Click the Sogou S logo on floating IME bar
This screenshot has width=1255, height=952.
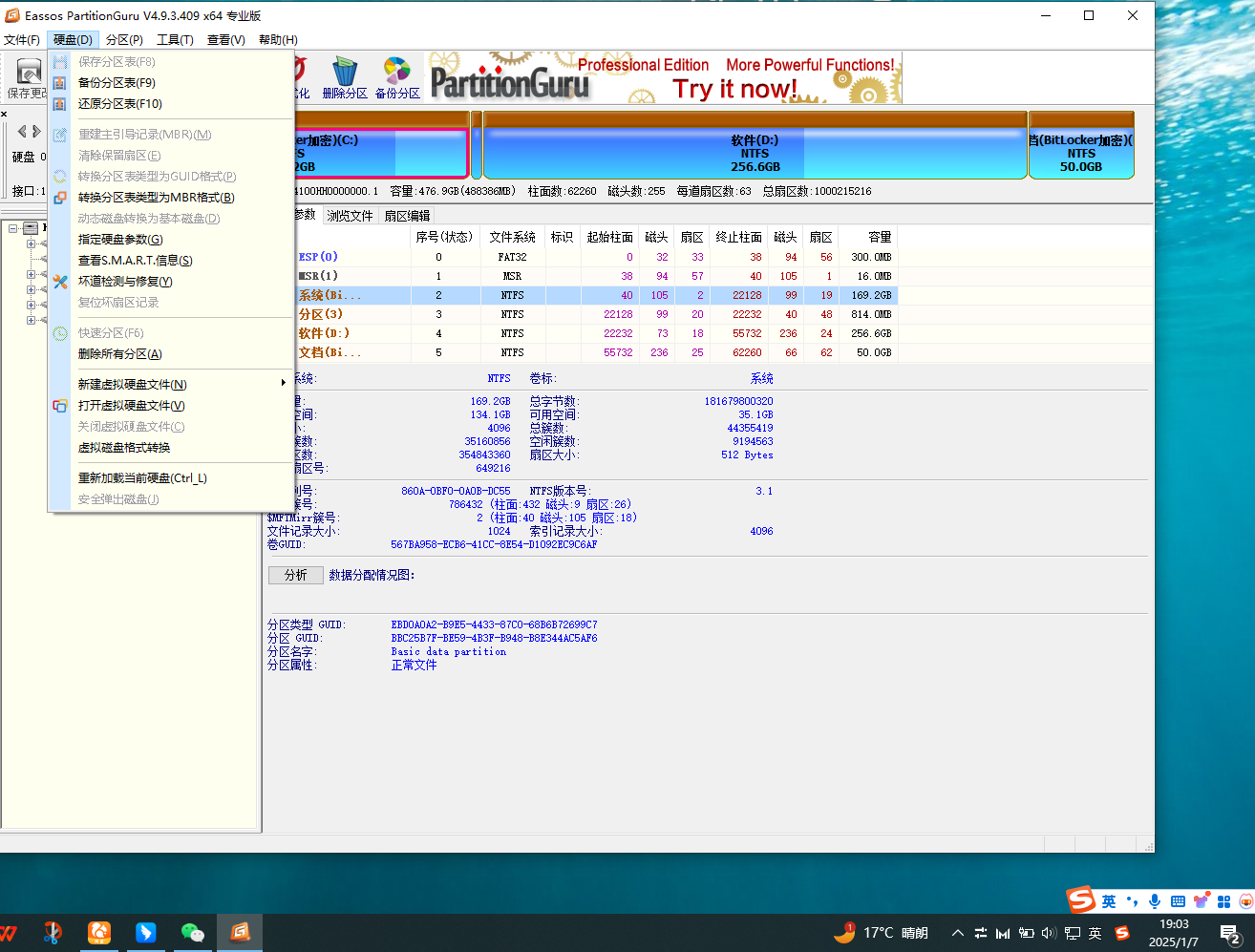[x=1081, y=900]
